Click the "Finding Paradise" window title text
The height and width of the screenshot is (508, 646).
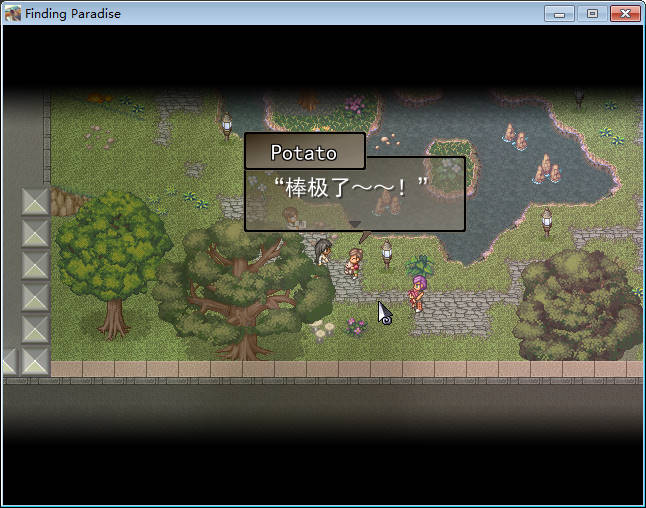pos(73,14)
